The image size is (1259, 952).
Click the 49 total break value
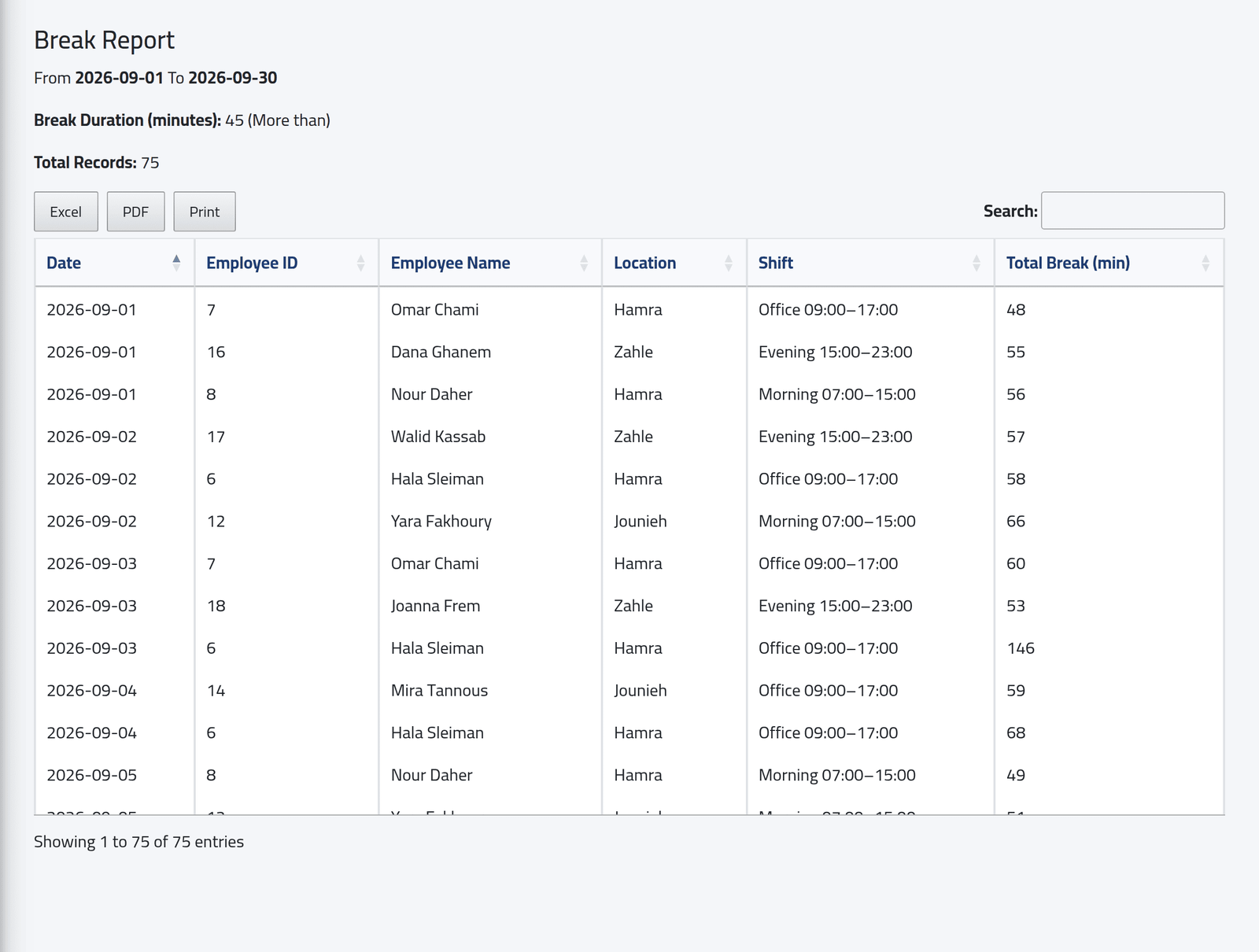tap(1016, 775)
